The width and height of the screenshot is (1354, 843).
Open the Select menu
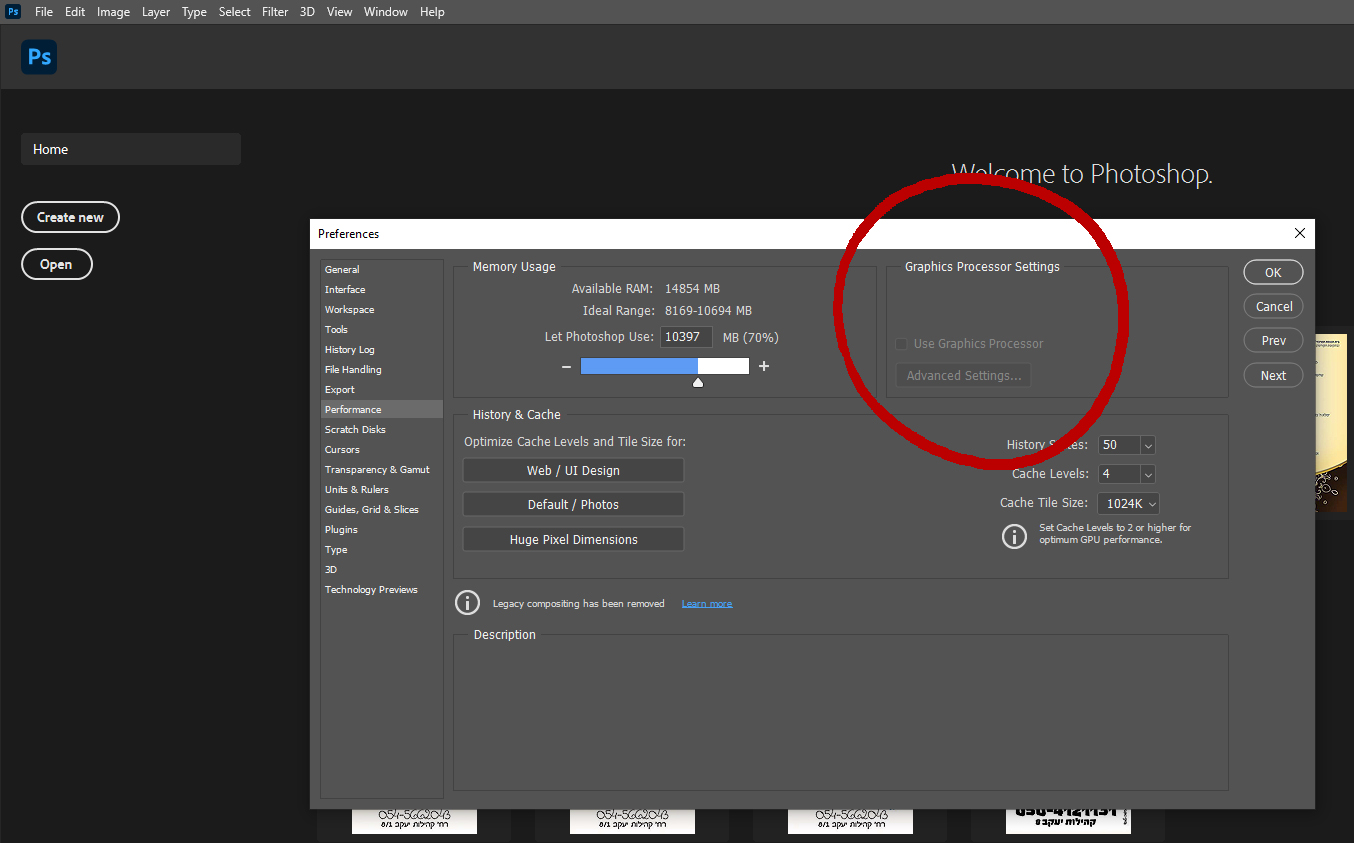tap(235, 12)
